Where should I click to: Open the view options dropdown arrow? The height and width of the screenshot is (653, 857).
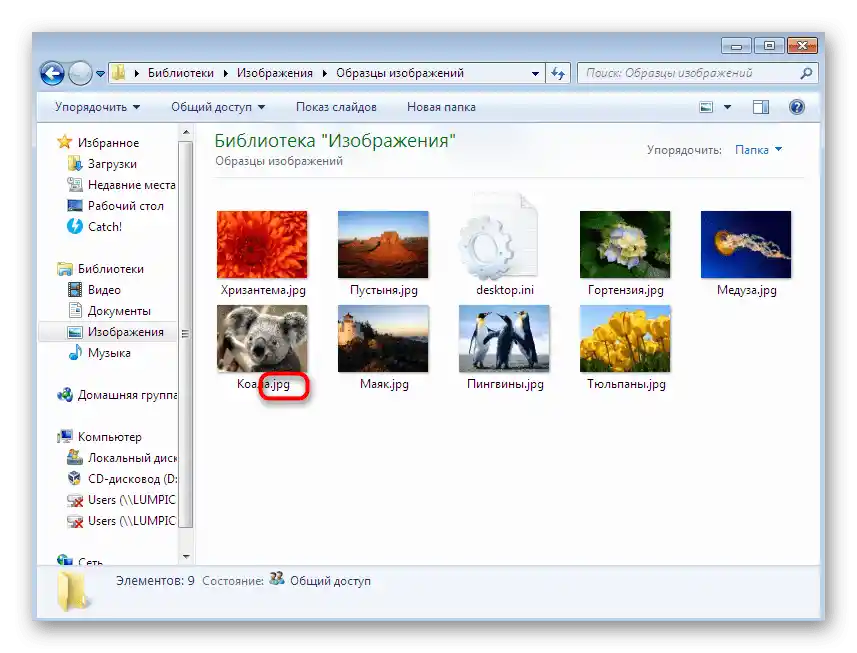[x=727, y=107]
